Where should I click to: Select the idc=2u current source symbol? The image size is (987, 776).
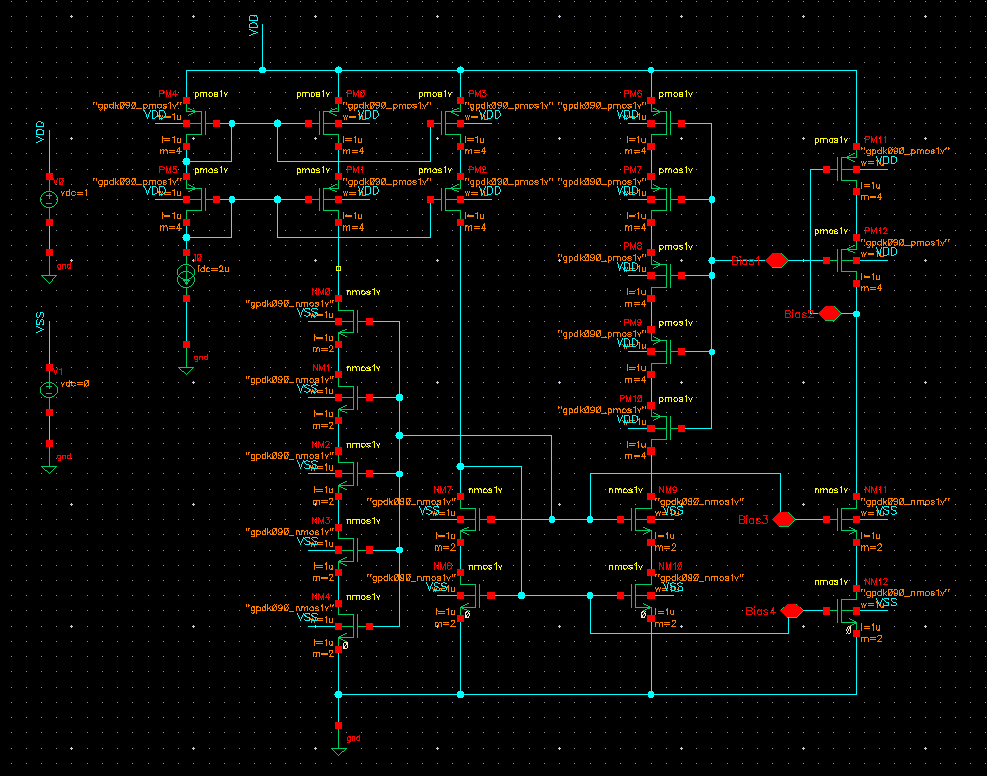186,276
